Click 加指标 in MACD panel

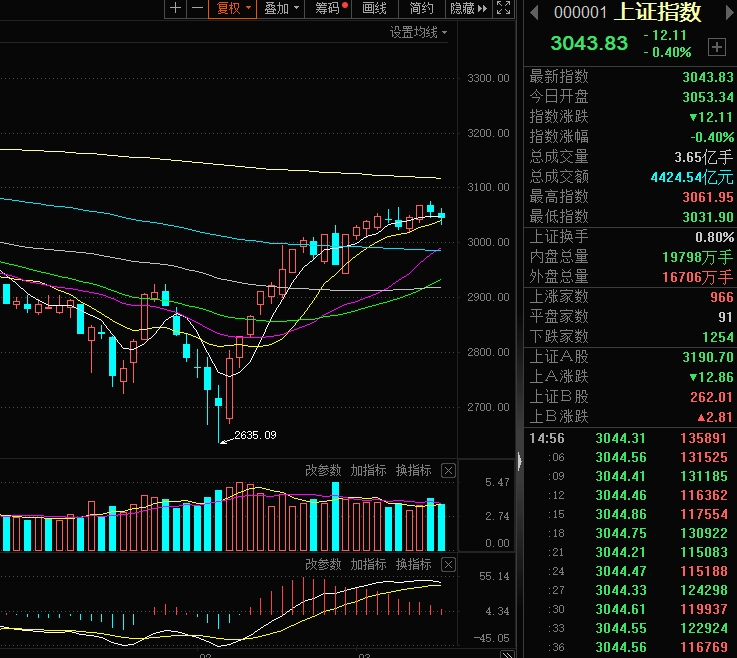click(x=368, y=564)
